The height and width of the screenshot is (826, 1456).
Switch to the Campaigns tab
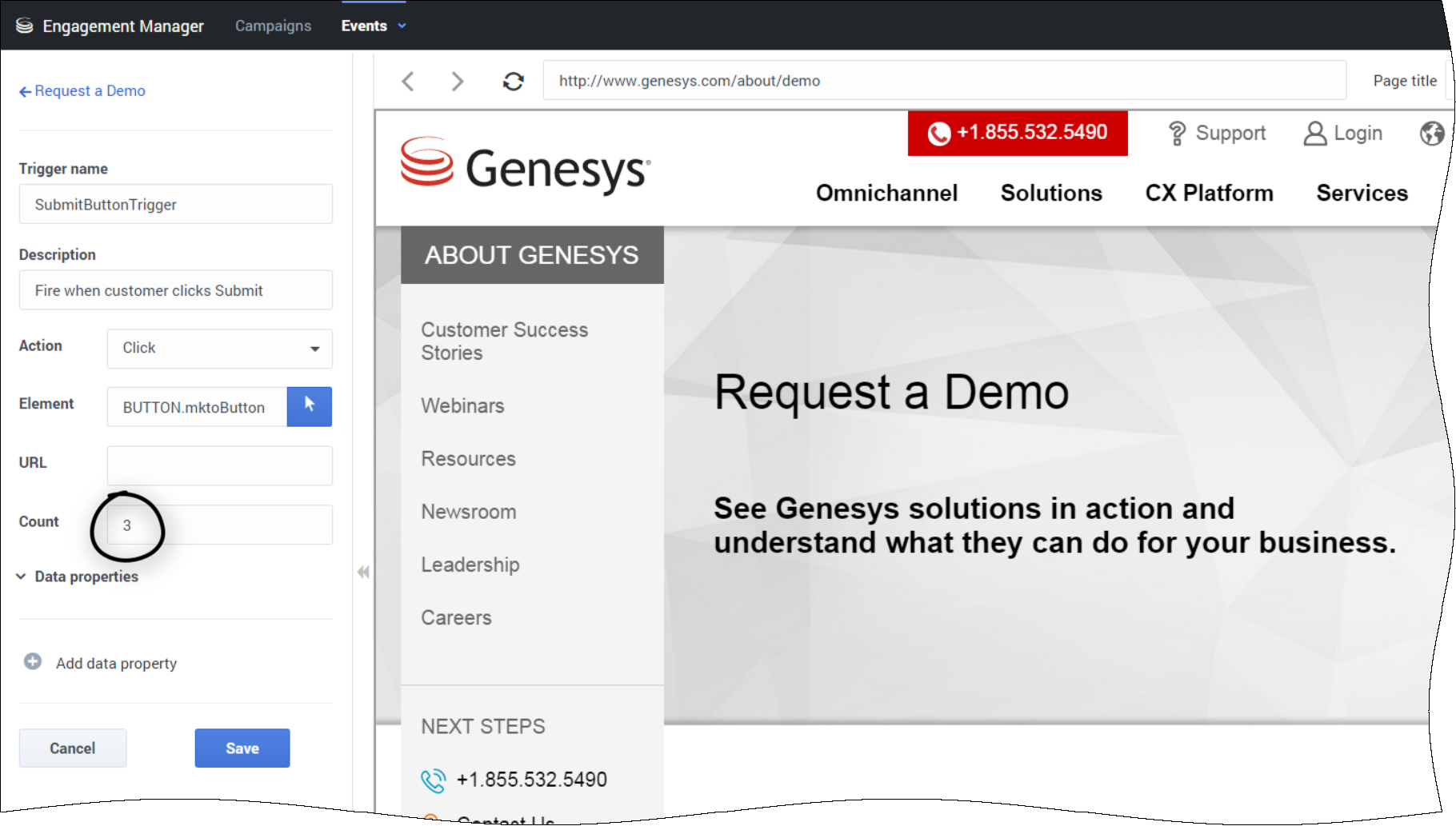coord(273,26)
